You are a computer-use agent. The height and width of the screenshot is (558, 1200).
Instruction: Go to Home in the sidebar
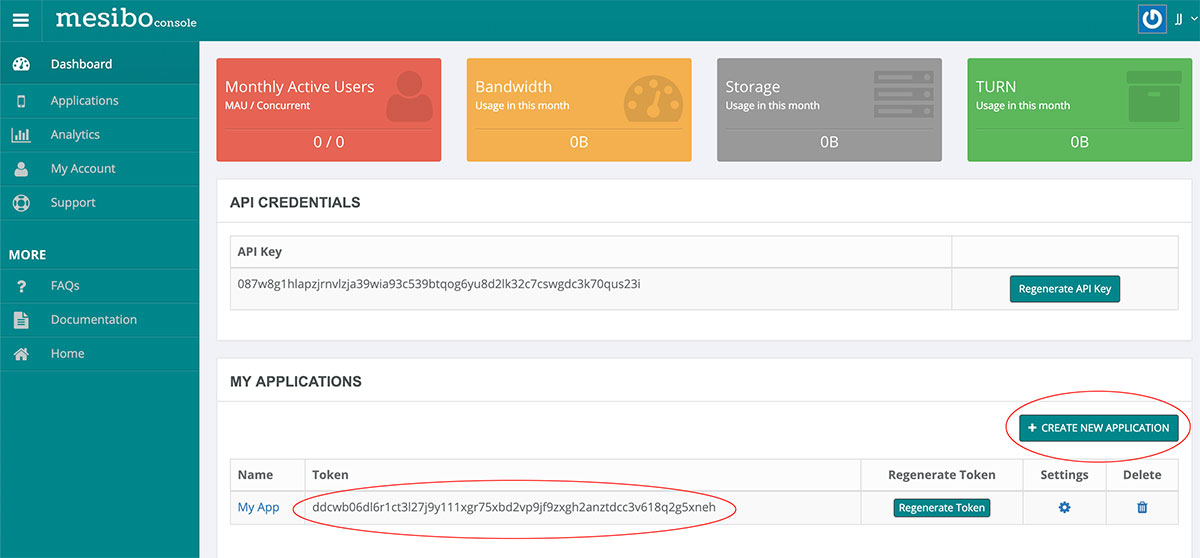tap(67, 354)
